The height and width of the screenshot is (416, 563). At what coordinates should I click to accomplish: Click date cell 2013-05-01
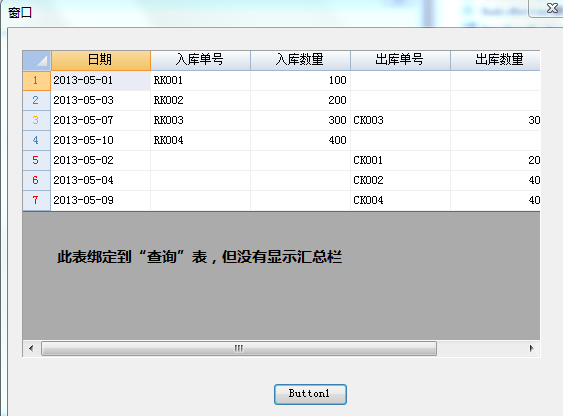[101, 81]
